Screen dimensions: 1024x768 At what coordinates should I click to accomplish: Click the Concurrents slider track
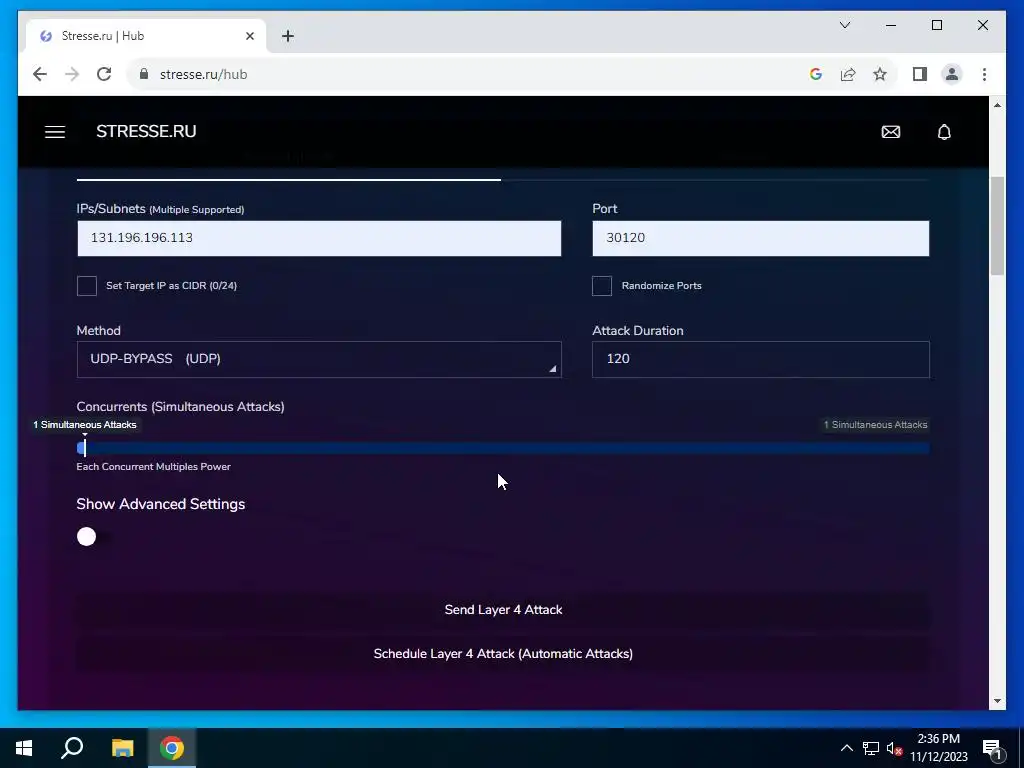tap(503, 448)
